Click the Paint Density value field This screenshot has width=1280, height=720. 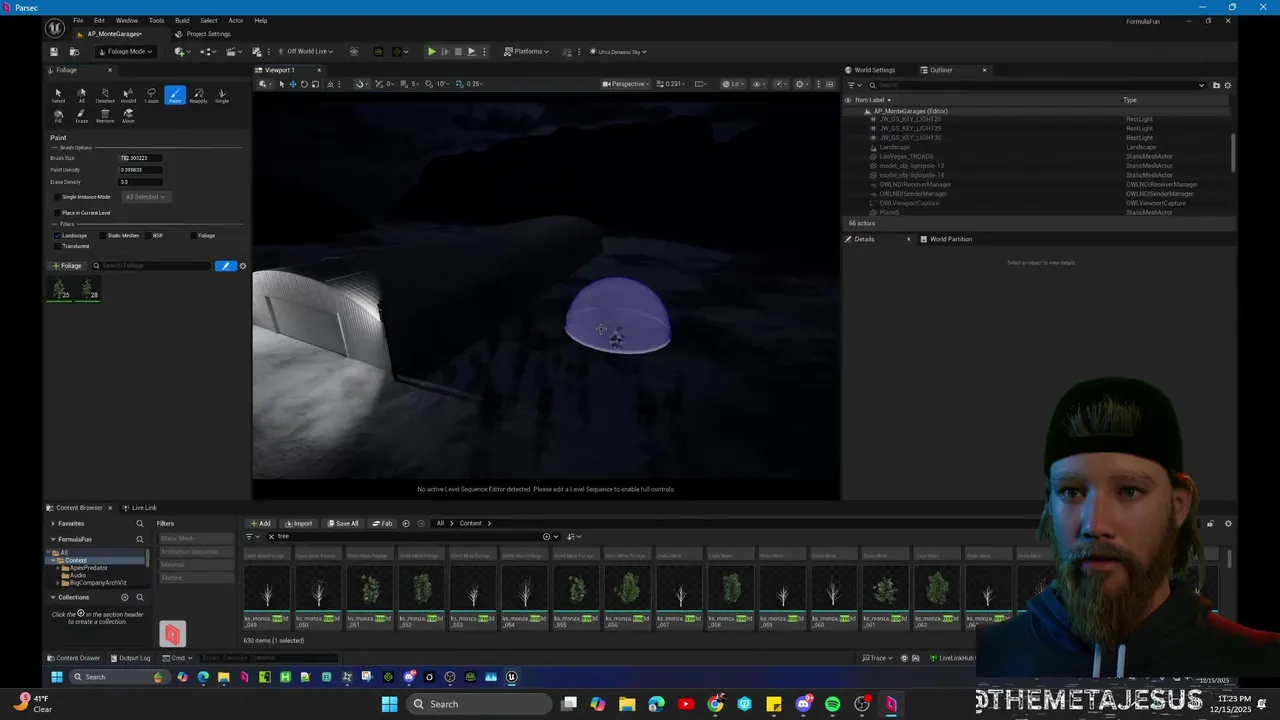pos(140,170)
